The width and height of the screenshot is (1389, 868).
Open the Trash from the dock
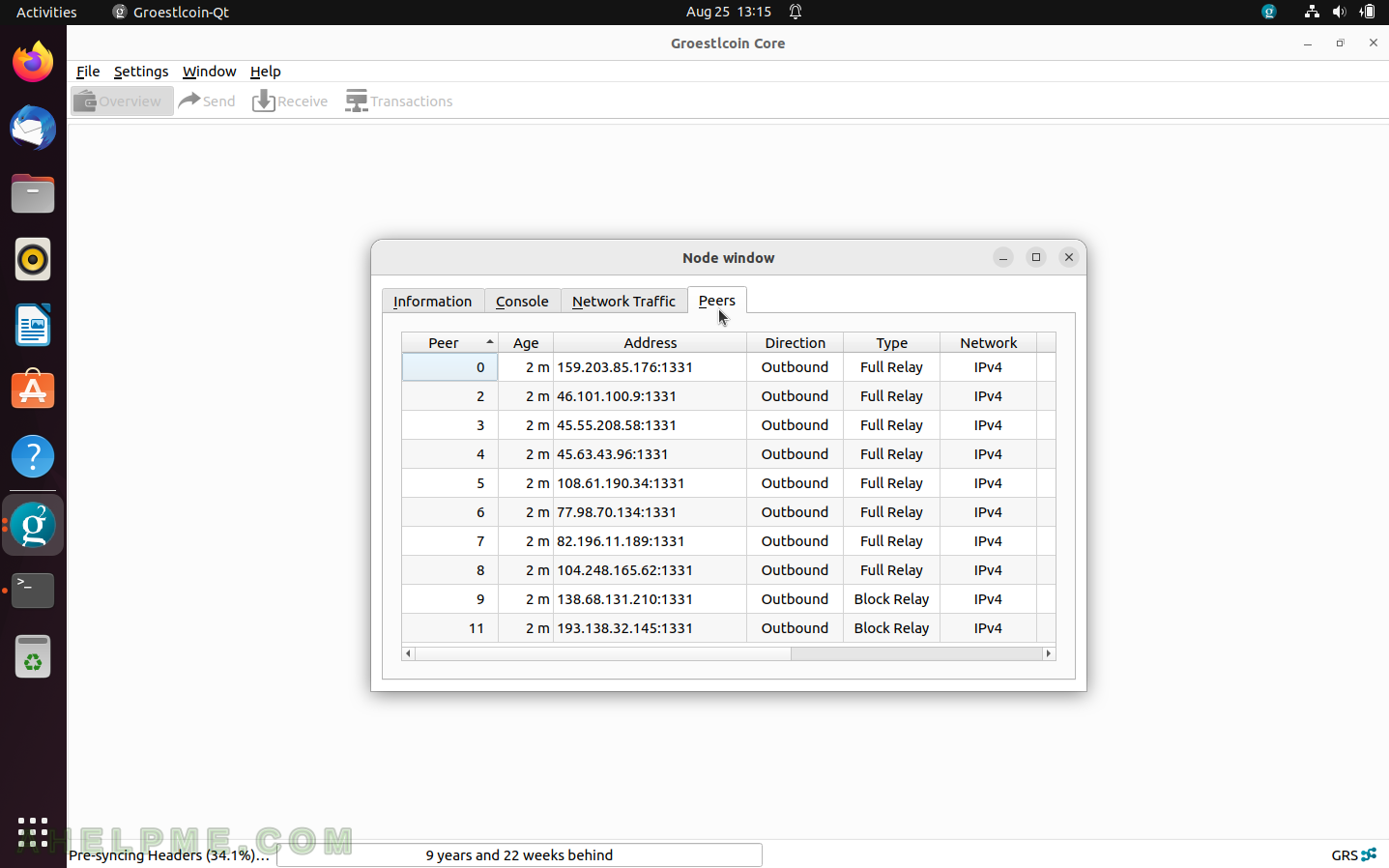pyautogui.click(x=33, y=657)
